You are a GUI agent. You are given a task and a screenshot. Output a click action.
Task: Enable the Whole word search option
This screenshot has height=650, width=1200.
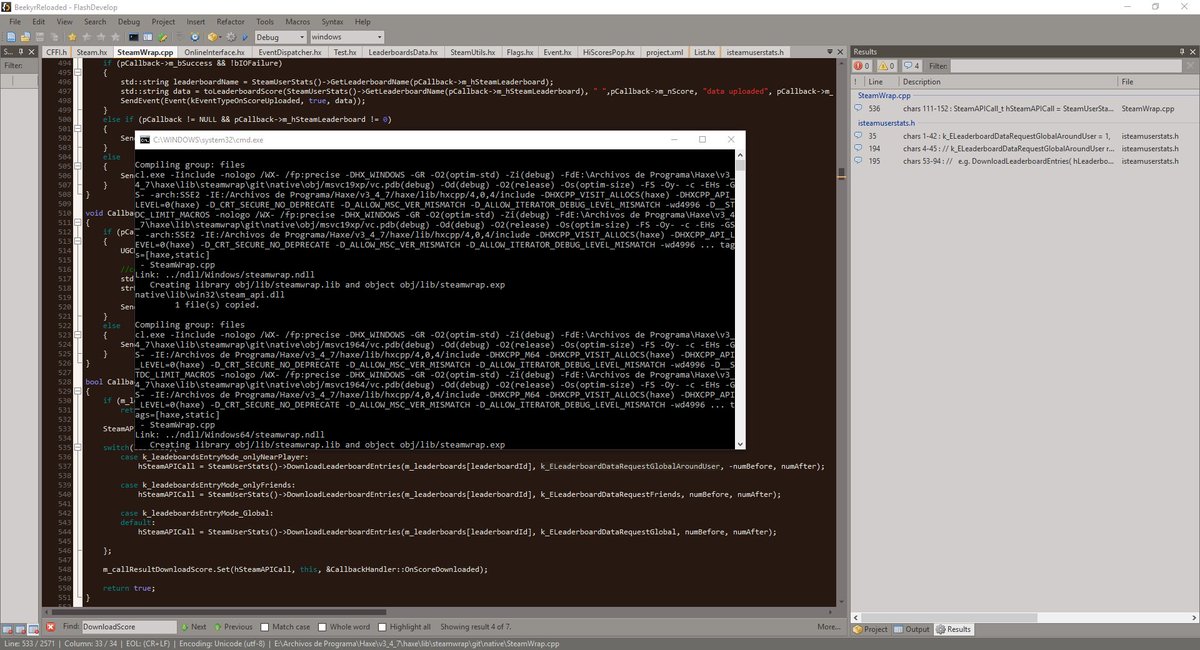tap(324, 627)
